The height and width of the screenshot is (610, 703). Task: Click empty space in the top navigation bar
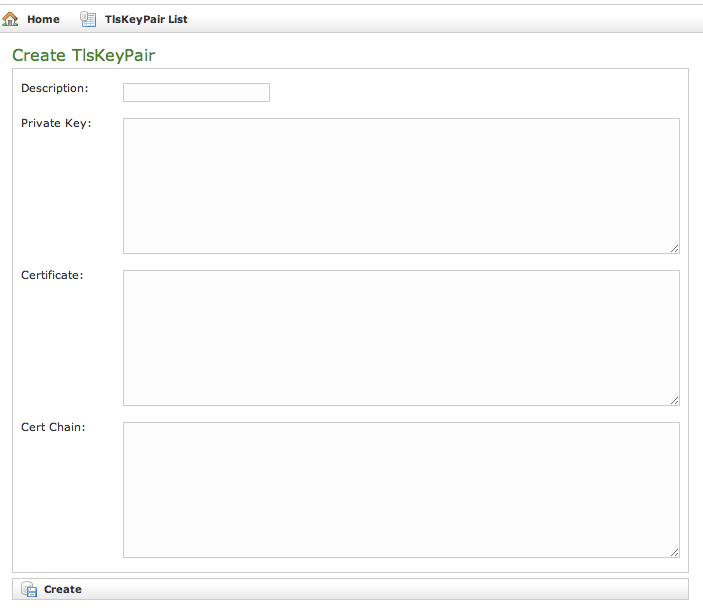click(x=450, y=19)
